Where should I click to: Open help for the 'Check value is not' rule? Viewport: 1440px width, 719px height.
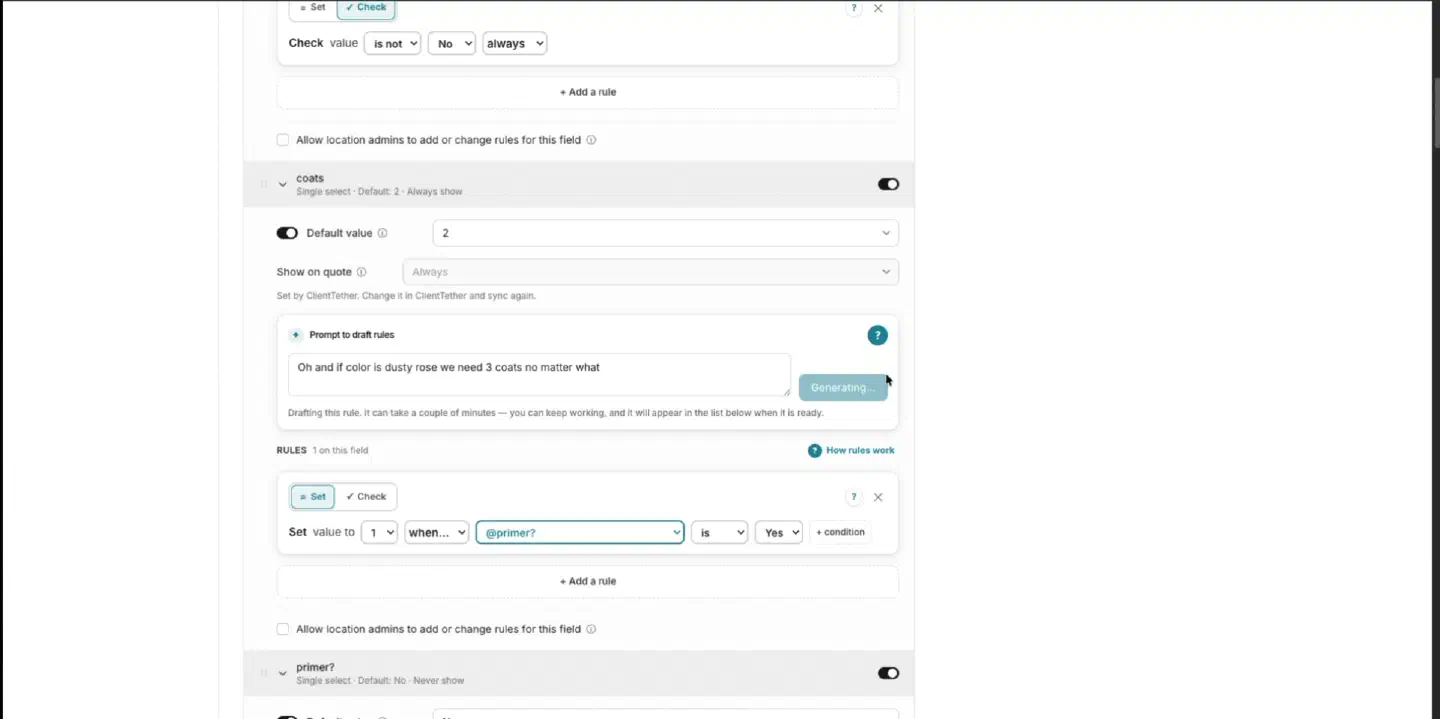(x=854, y=8)
